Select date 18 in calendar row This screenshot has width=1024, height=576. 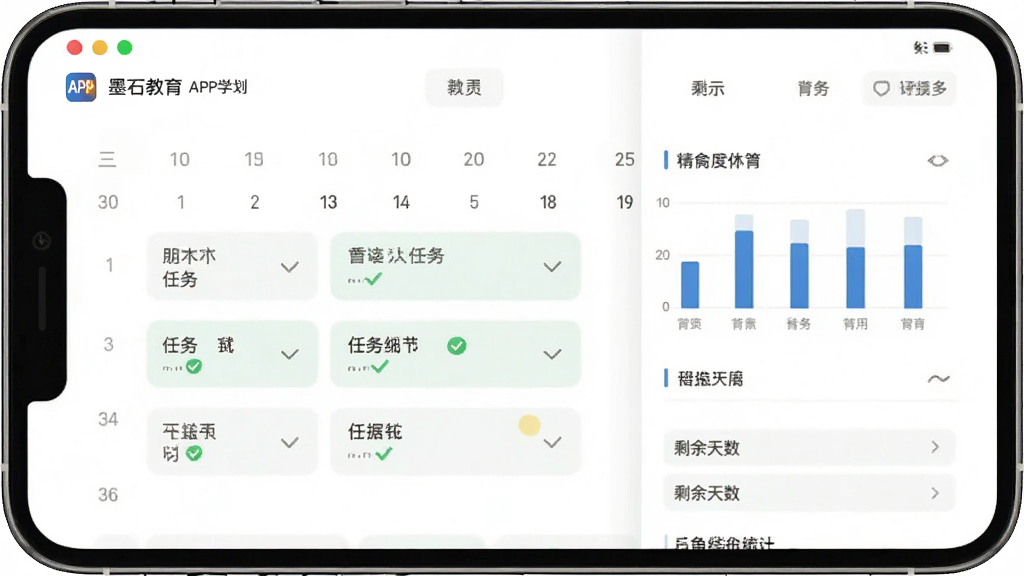(x=548, y=202)
